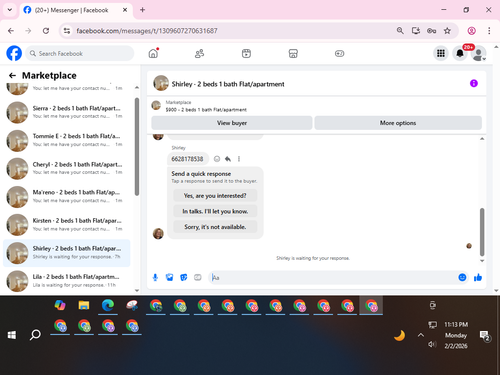Send 'Sorry, it's not available.' response
Image resolution: width=500 pixels, height=375 pixels.
click(215, 227)
